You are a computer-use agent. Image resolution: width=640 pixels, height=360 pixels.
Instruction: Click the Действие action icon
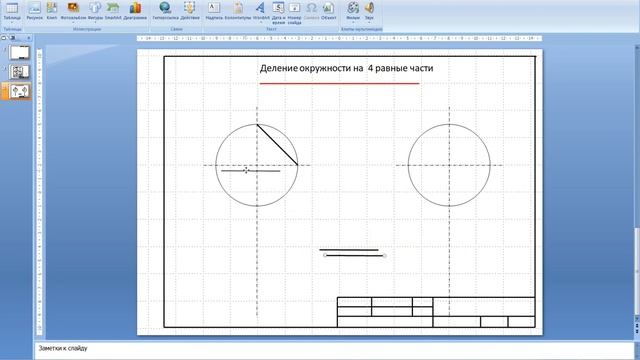[189, 11]
